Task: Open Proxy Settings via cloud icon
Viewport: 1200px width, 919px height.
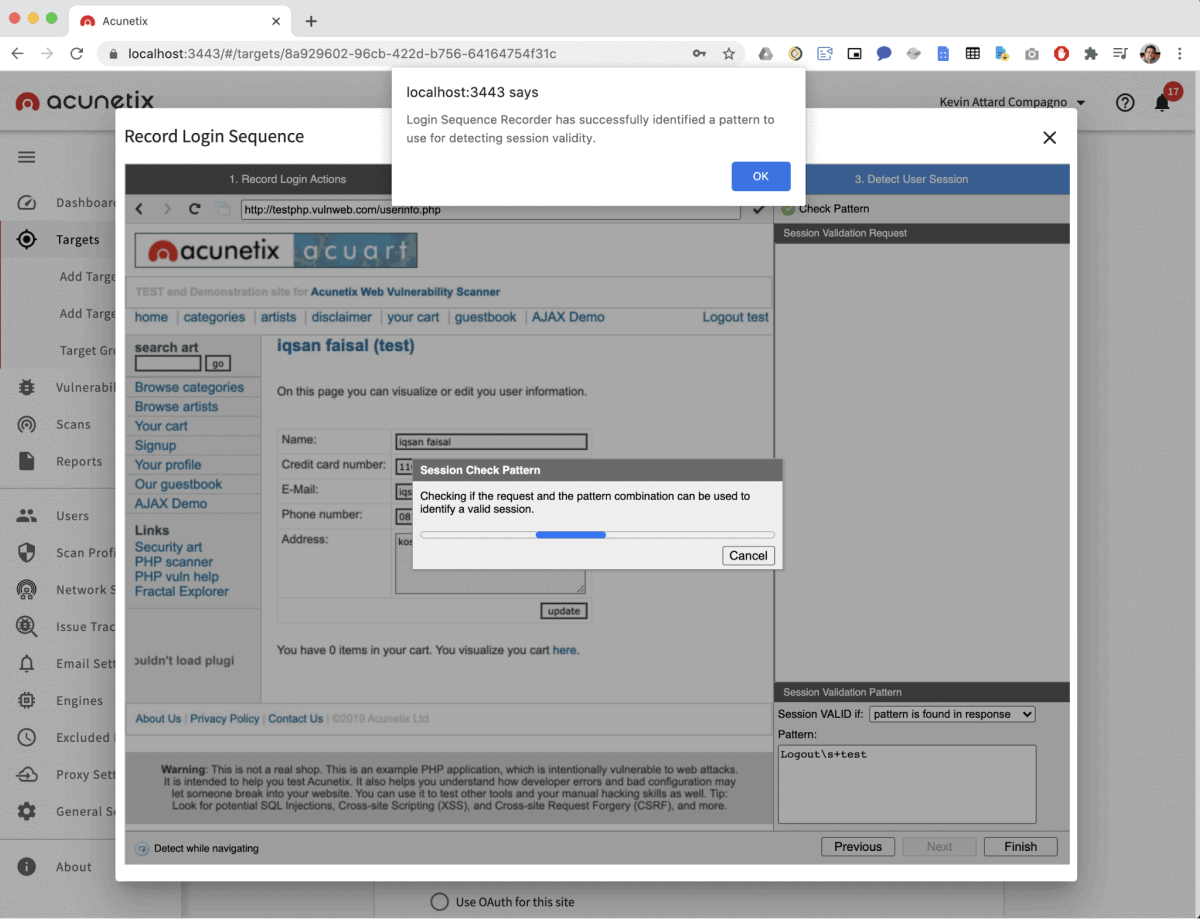Action: pyautogui.click(x=27, y=775)
